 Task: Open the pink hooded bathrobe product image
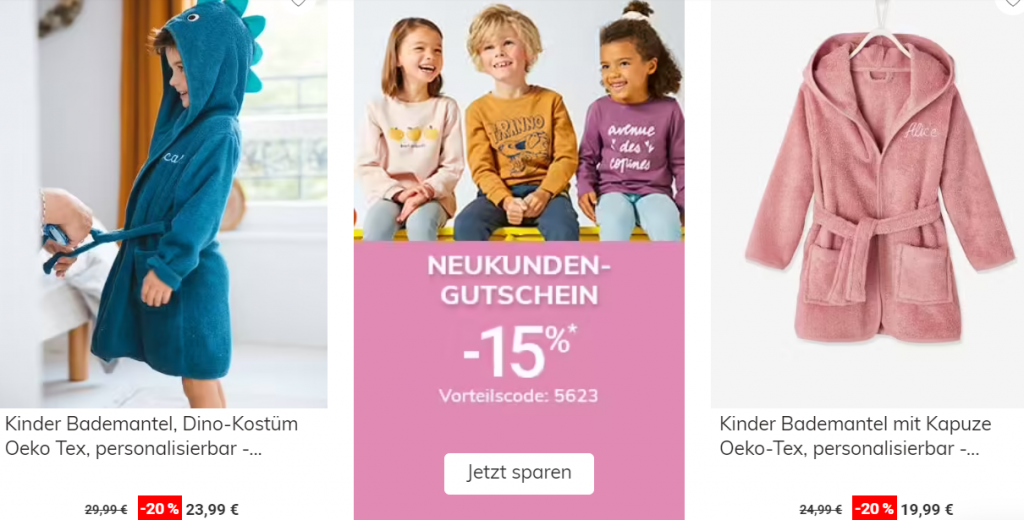867,204
